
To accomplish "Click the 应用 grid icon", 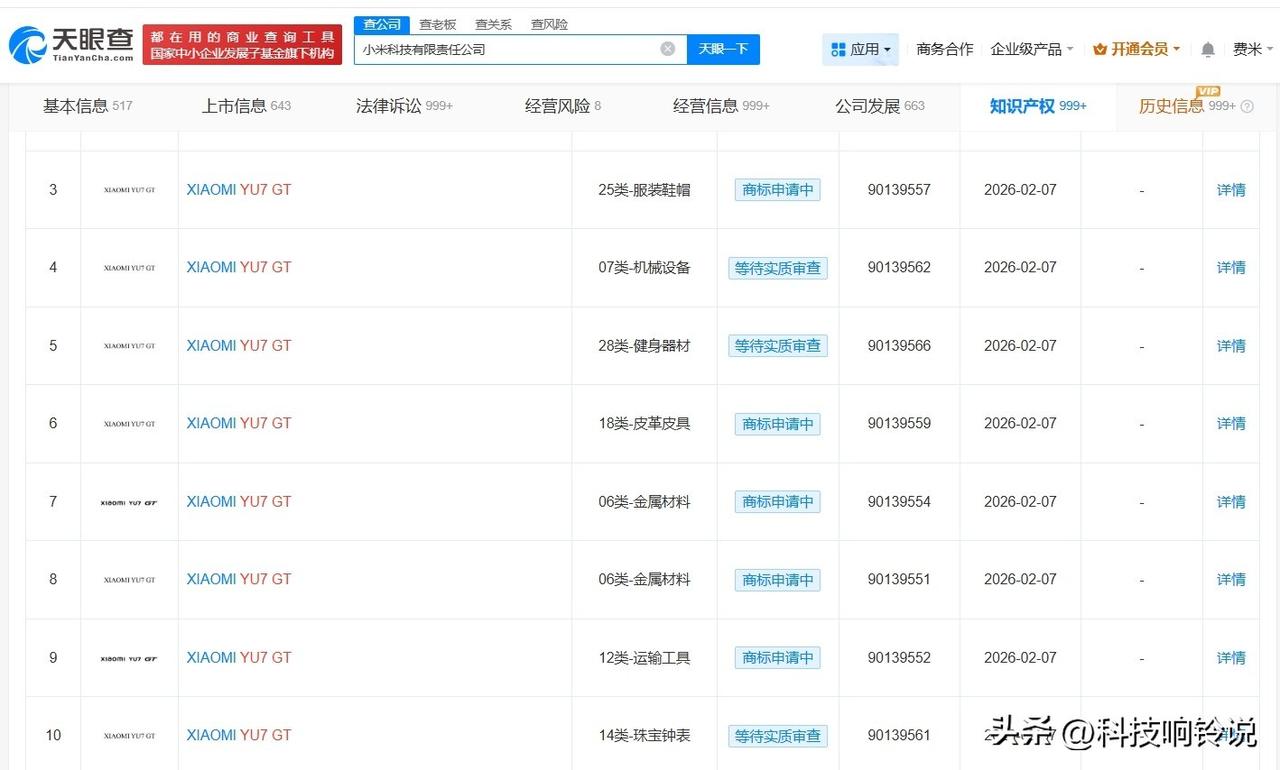I will tap(838, 49).
